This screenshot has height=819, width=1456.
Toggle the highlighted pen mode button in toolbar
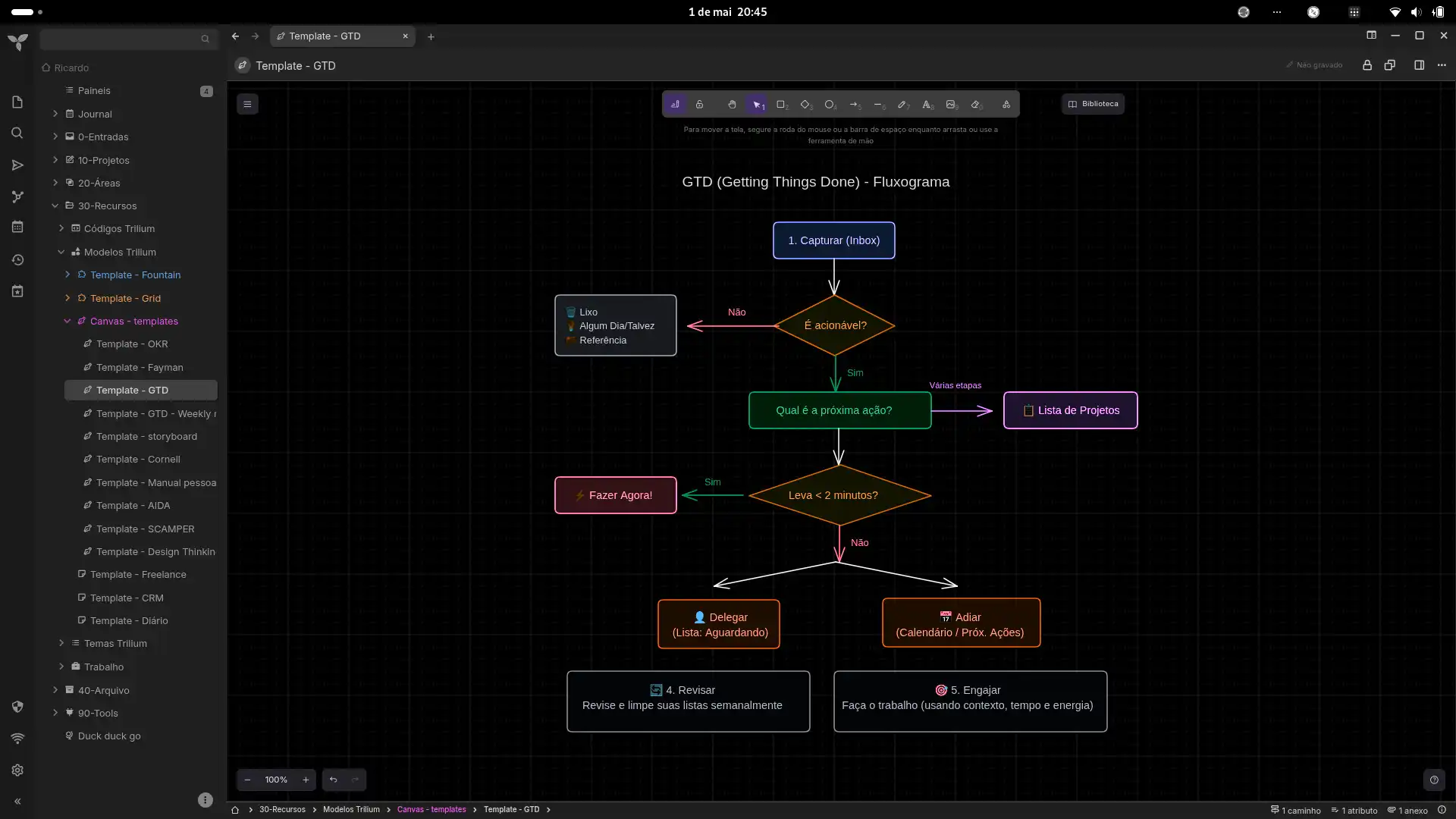point(675,105)
